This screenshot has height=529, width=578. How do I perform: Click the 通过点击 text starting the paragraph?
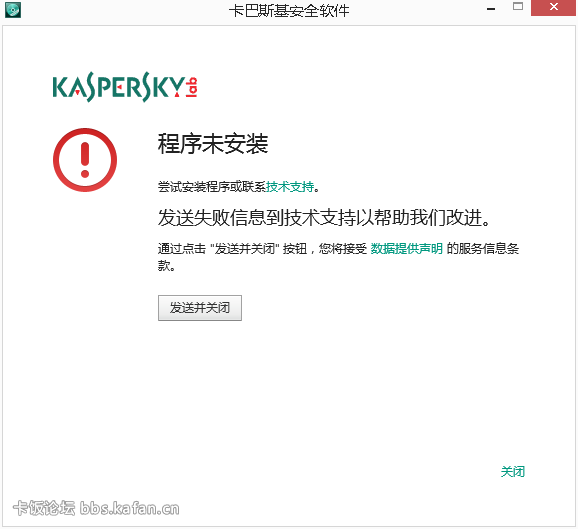tap(182, 248)
